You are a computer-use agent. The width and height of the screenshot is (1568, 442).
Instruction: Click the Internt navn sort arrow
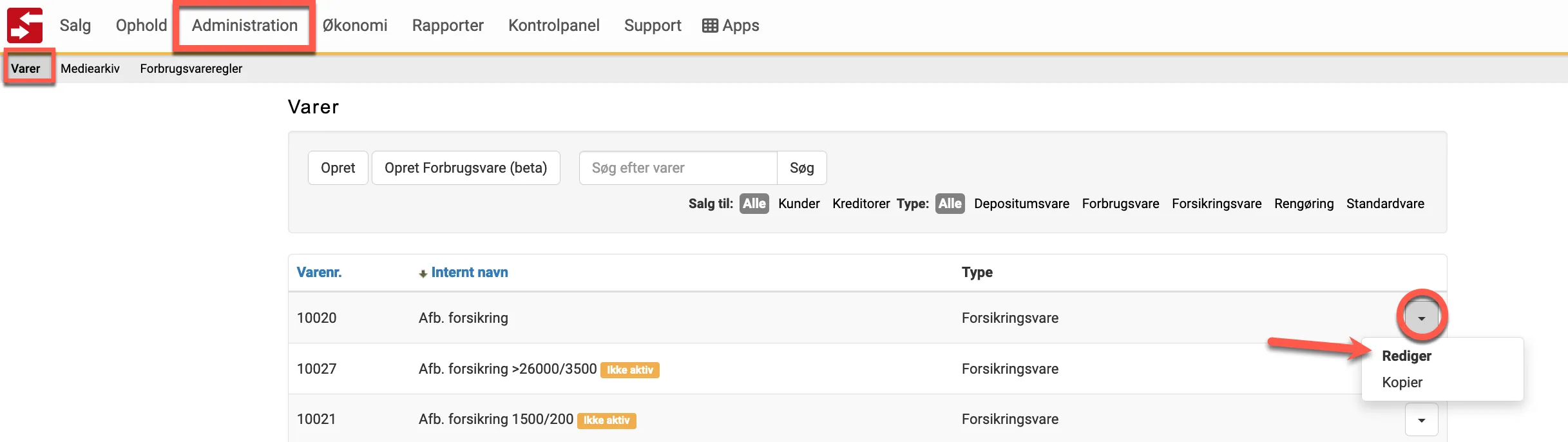point(423,273)
